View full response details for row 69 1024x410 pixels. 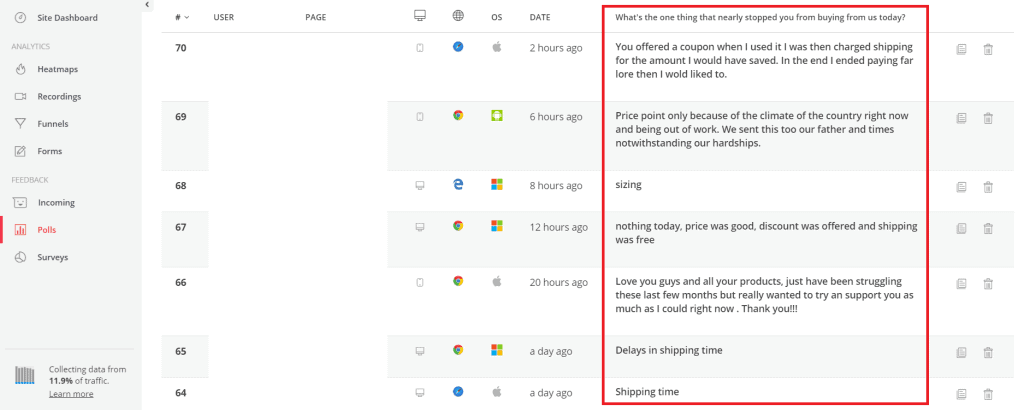coord(961,118)
